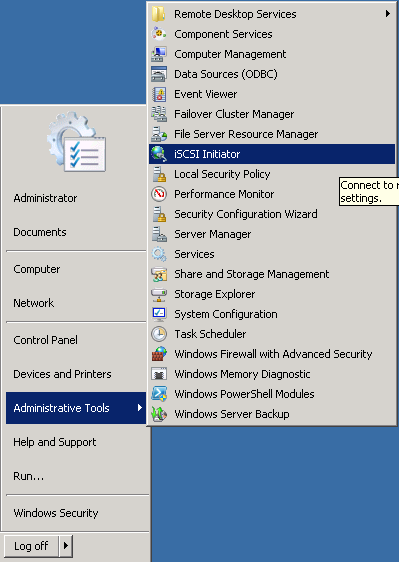The width and height of the screenshot is (399, 562).
Task: Open System Configuration
Action: point(272,314)
